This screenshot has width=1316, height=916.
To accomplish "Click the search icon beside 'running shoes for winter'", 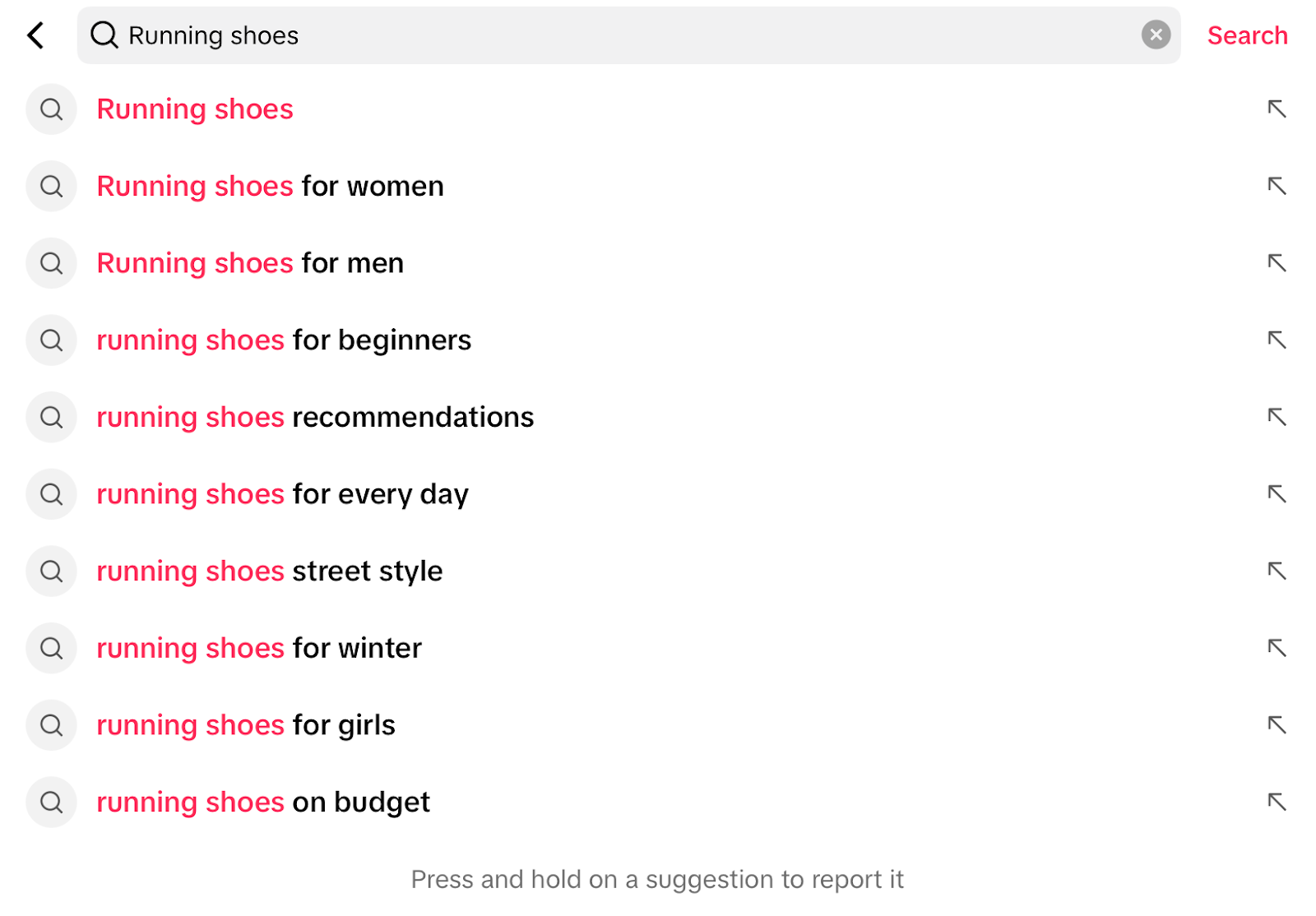I will coord(51,648).
